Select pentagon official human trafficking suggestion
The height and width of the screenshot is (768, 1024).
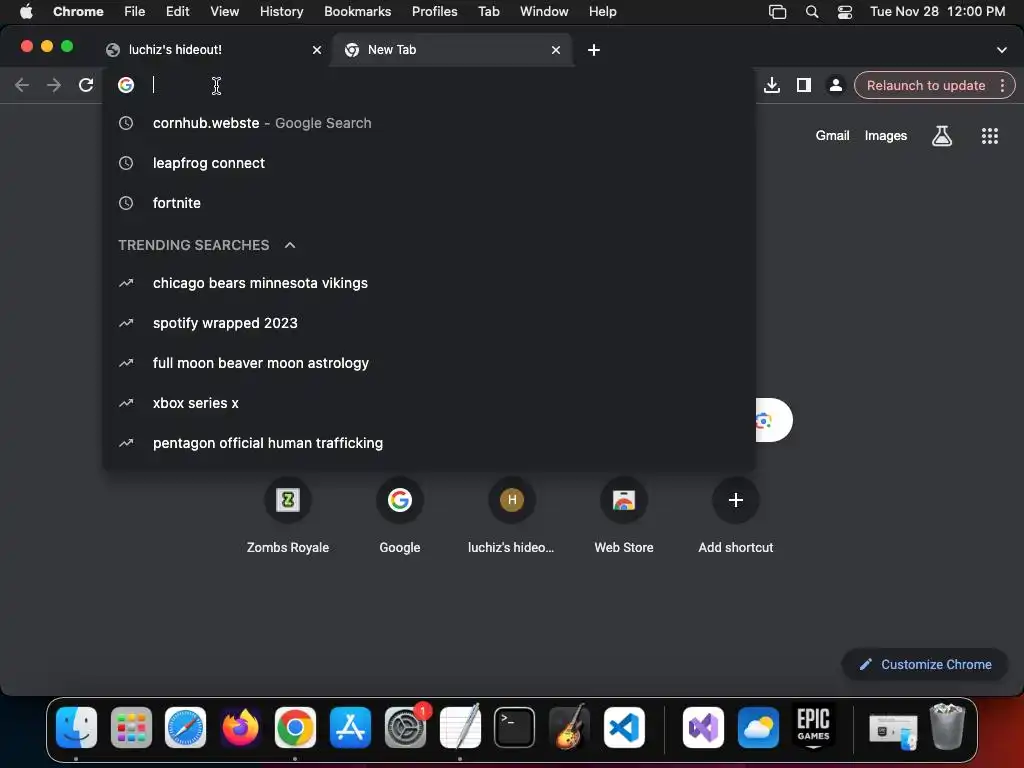[x=429, y=443]
